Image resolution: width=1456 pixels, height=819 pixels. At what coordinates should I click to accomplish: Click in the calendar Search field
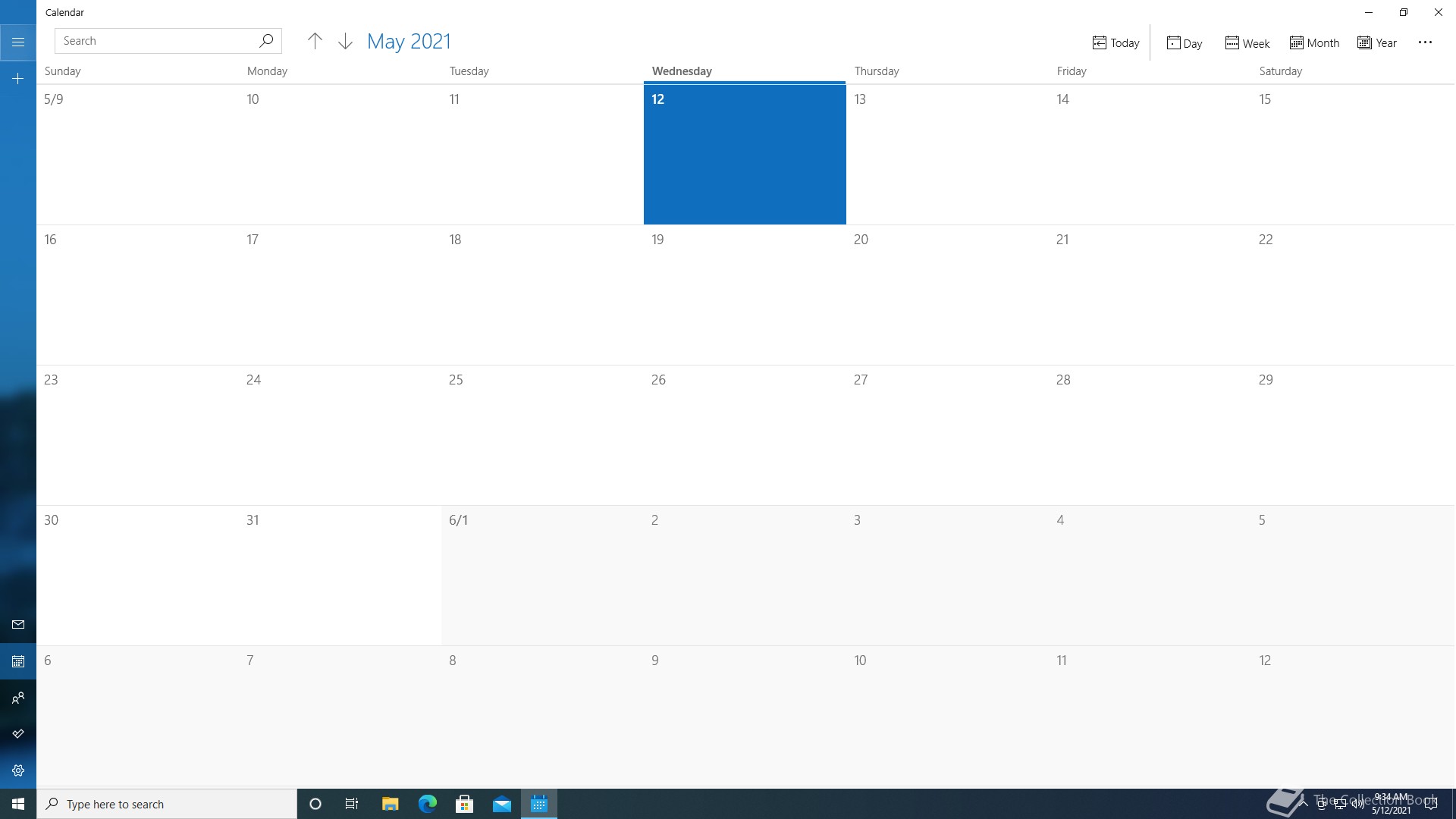[x=155, y=41]
